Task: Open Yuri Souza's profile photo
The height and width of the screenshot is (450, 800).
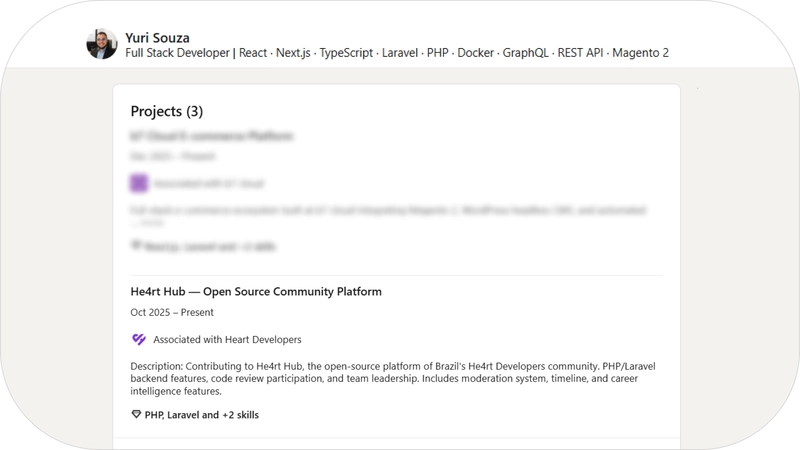Action: pyautogui.click(x=102, y=44)
